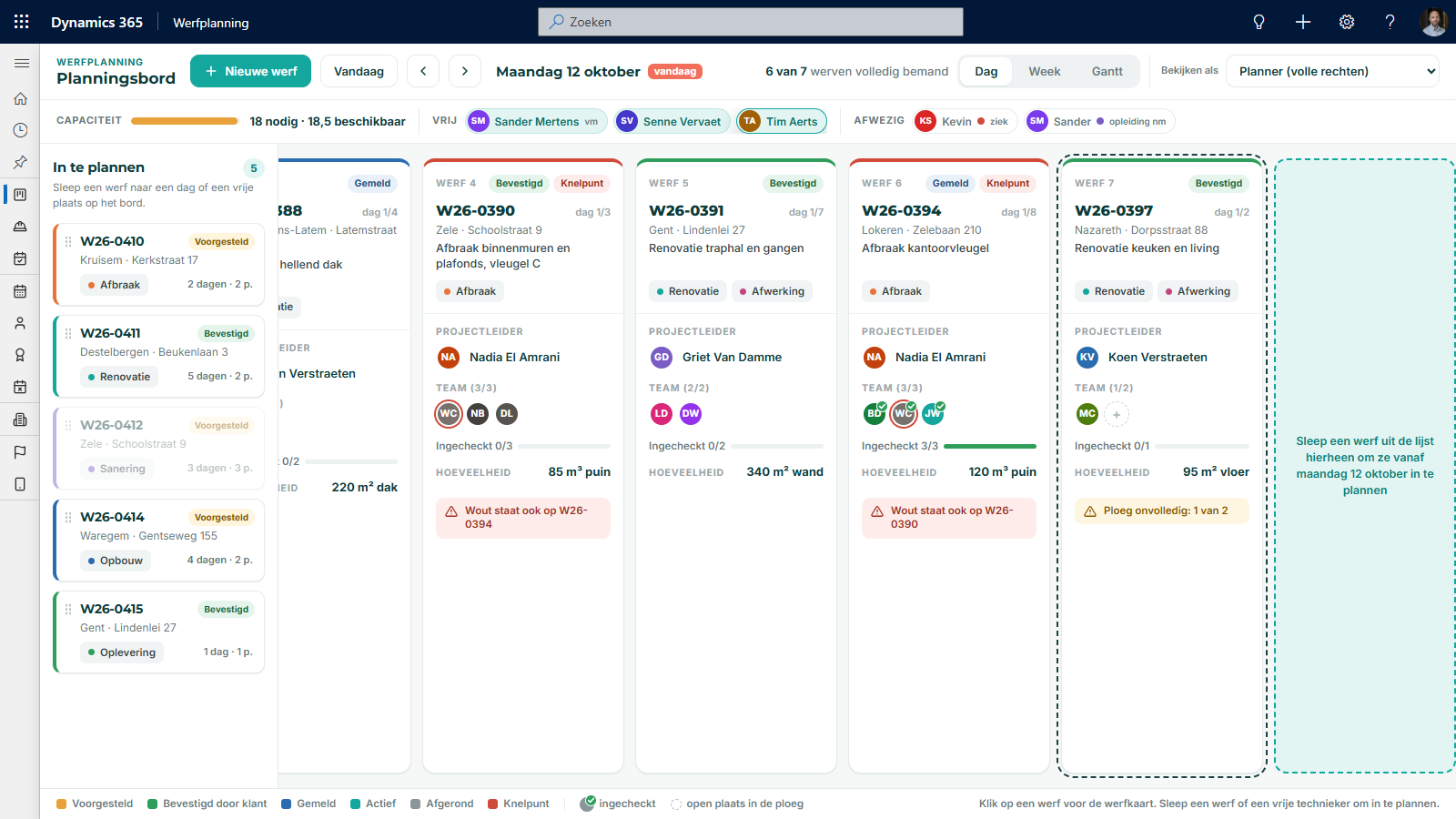
Task: Switch to the Dag view
Action: (986, 72)
